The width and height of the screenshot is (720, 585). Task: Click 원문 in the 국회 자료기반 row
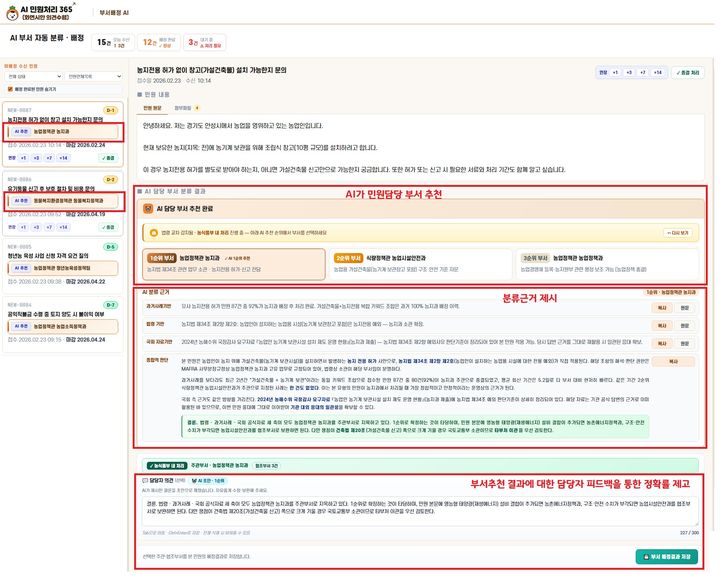(685, 343)
